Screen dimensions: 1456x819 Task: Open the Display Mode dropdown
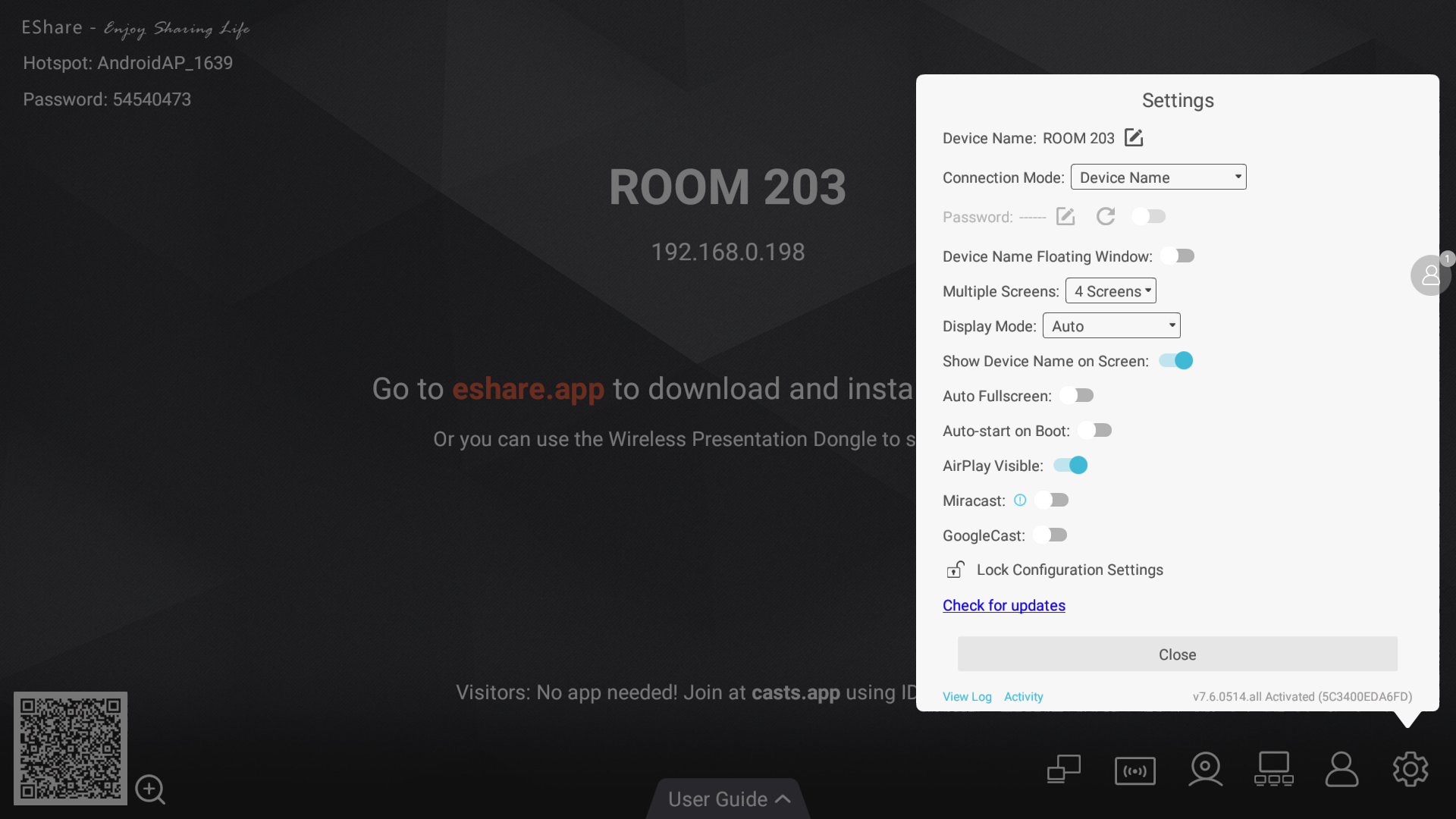(1111, 326)
